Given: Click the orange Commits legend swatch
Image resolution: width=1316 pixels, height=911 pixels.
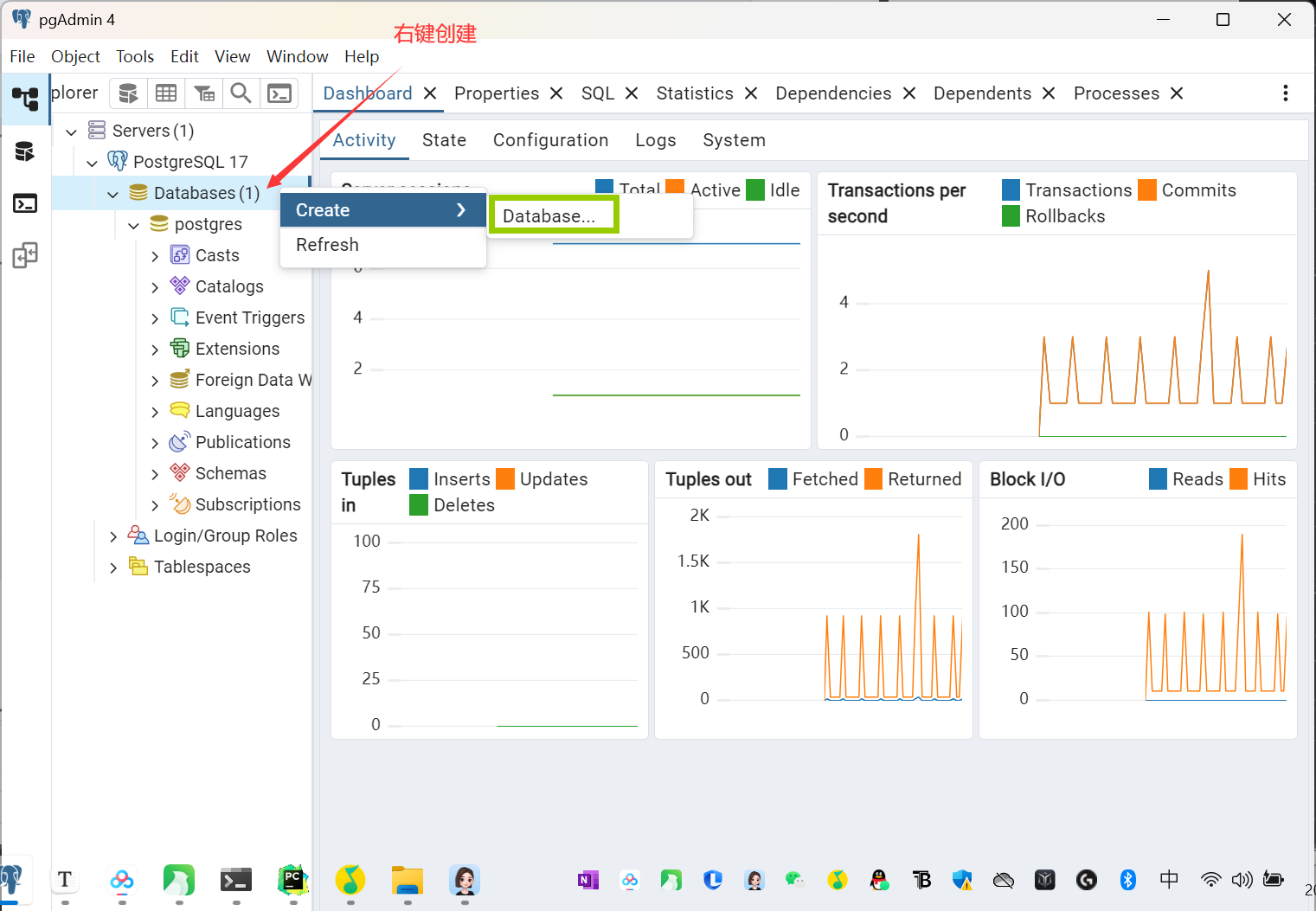Looking at the screenshot, I should (1147, 189).
